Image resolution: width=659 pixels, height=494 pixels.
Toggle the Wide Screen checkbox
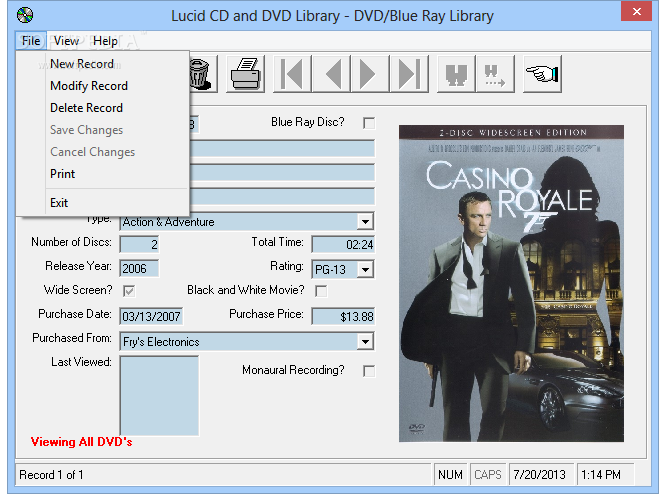pyautogui.click(x=129, y=291)
